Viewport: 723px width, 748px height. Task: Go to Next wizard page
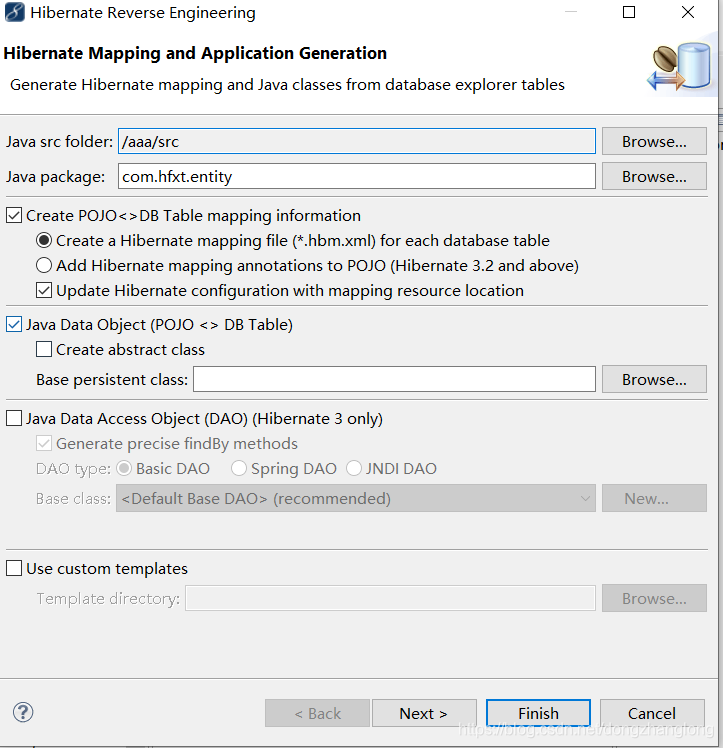pos(424,713)
